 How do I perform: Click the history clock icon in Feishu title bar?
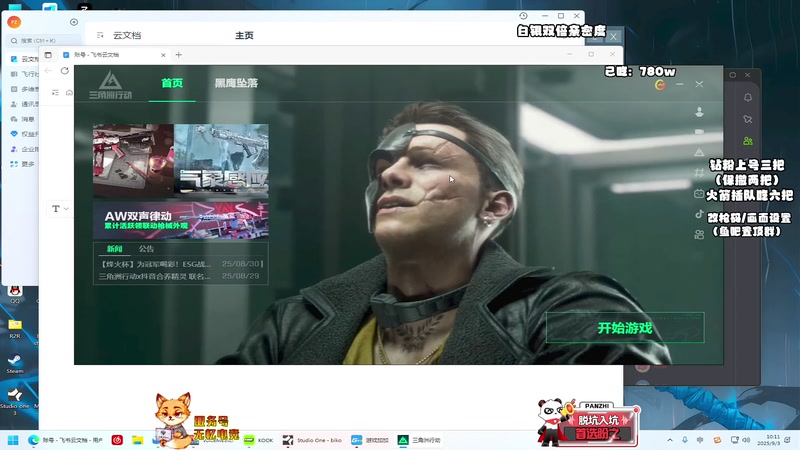point(523,16)
